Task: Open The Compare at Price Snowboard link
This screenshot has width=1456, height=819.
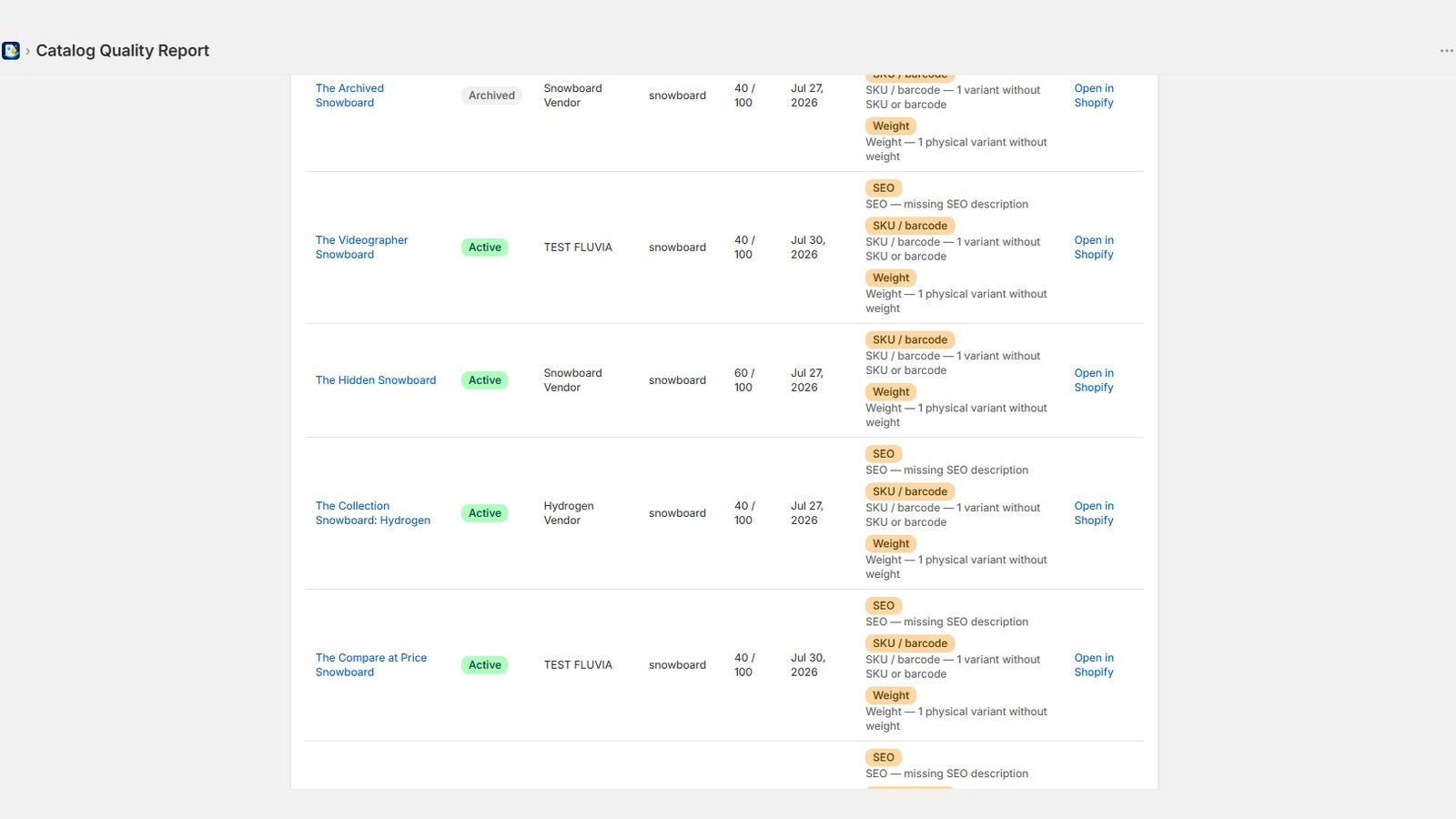Action: [x=371, y=665]
